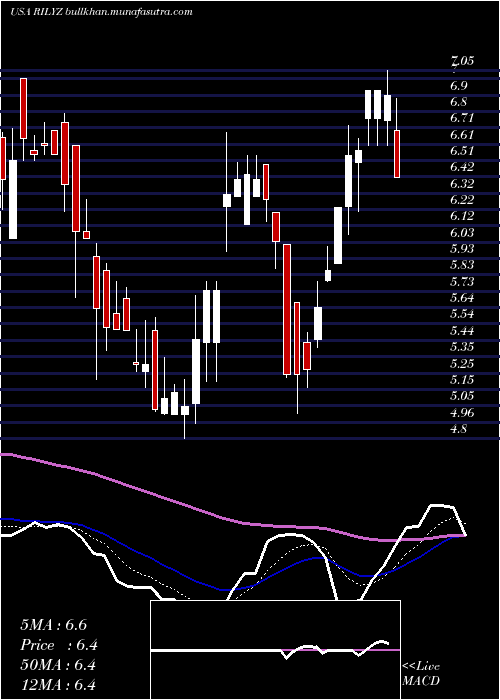Open the MACD inset mini chart
The width and height of the screenshot is (500, 700).
coord(275,650)
